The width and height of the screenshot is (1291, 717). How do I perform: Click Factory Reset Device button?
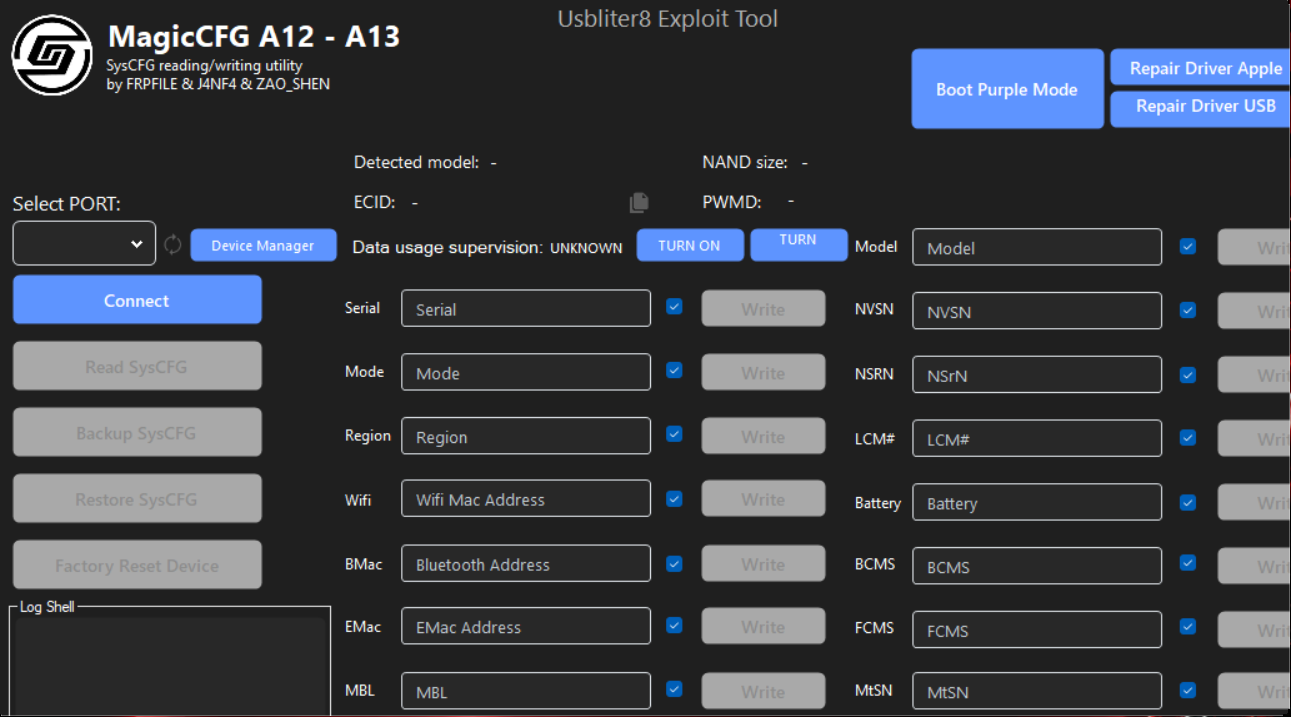(137, 565)
